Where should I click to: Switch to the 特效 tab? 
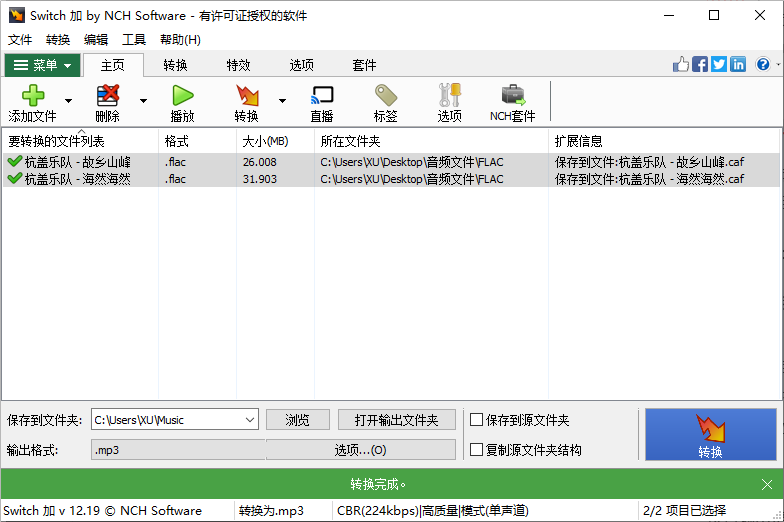pos(238,65)
